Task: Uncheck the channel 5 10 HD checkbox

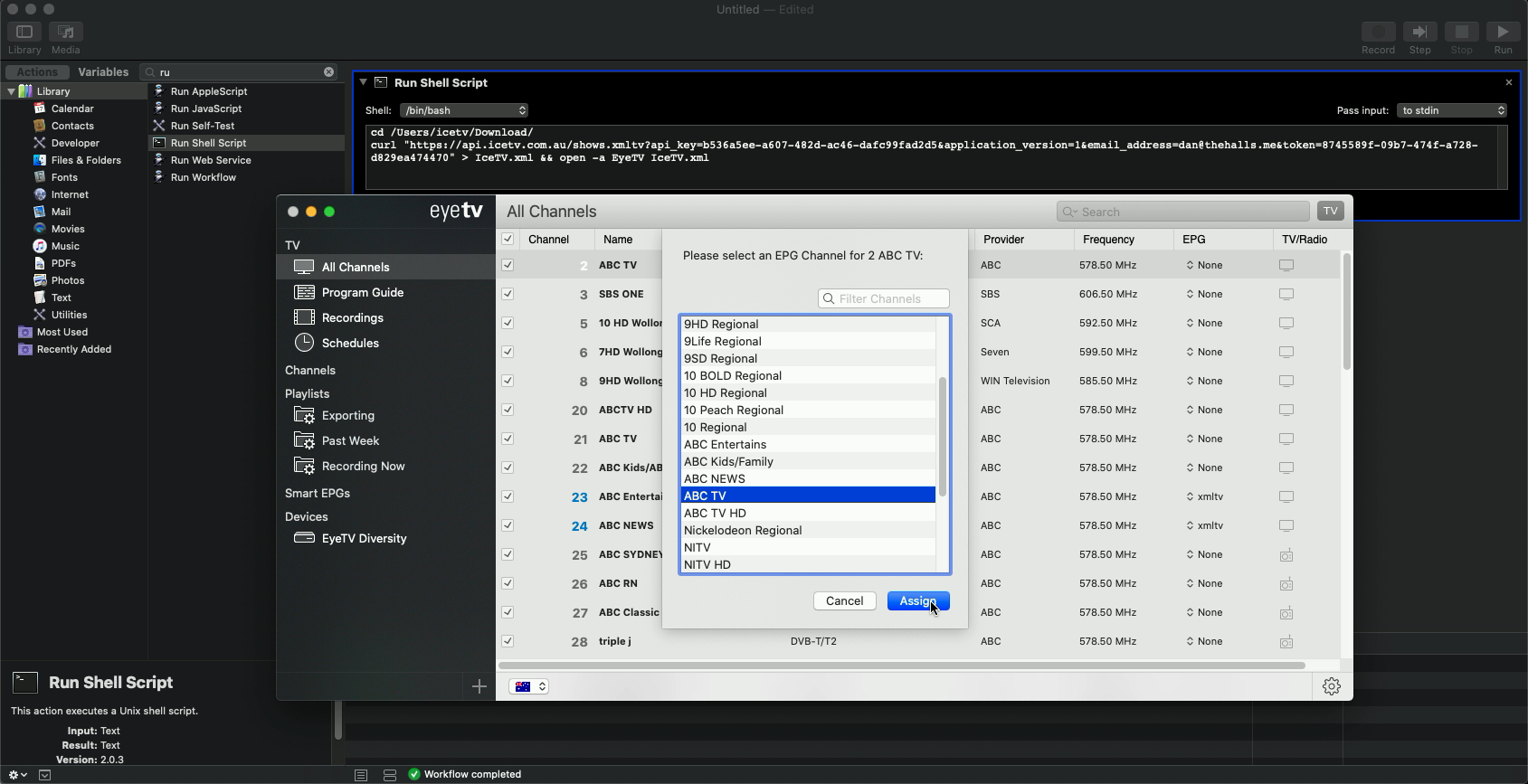Action: pyautogui.click(x=508, y=323)
